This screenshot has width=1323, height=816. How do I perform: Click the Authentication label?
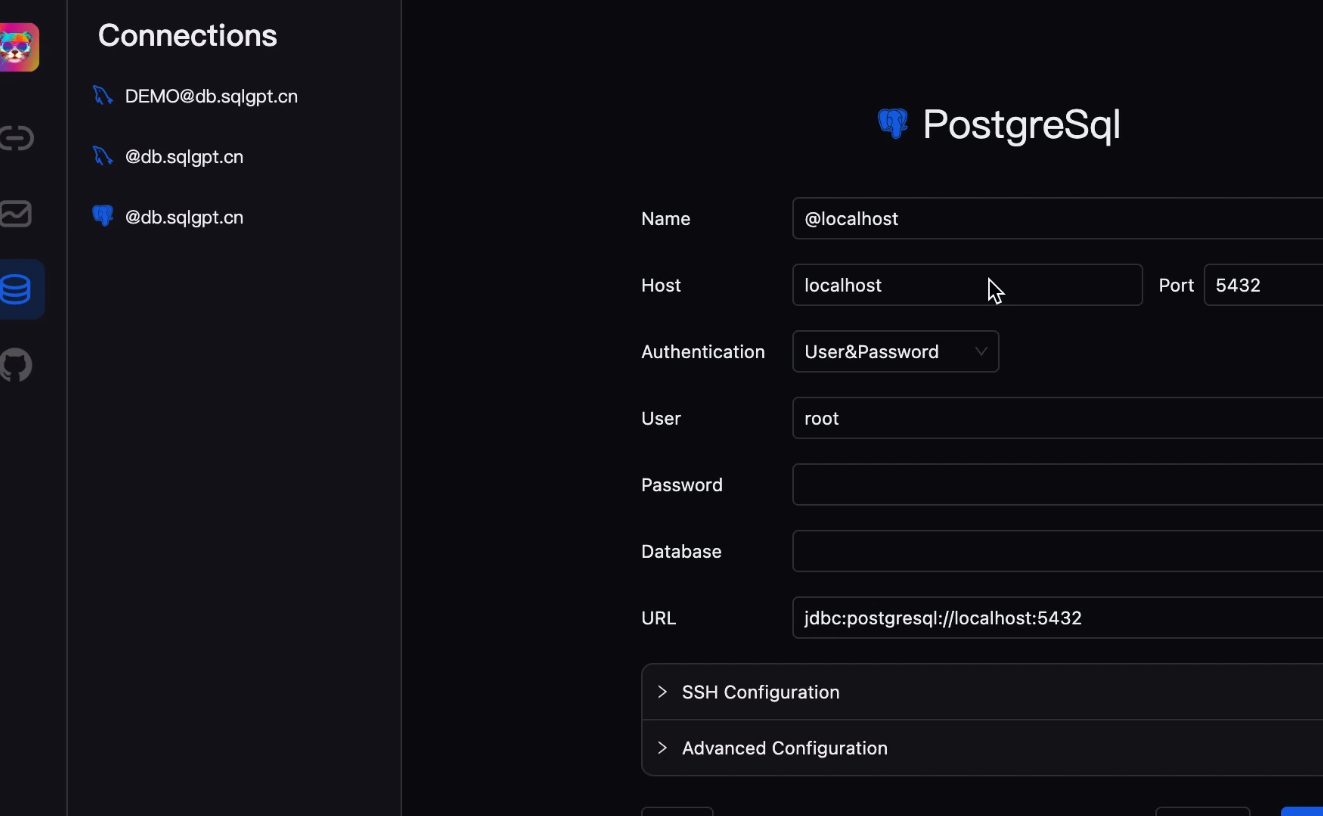(x=703, y=351)
